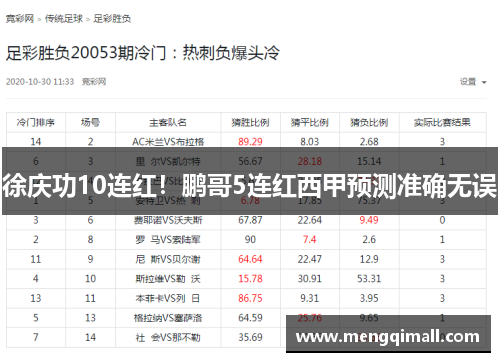Open the 足彩胜负 breadcrumb link
The height and width of the screenshot is (362, 500).
coord(112,19)
